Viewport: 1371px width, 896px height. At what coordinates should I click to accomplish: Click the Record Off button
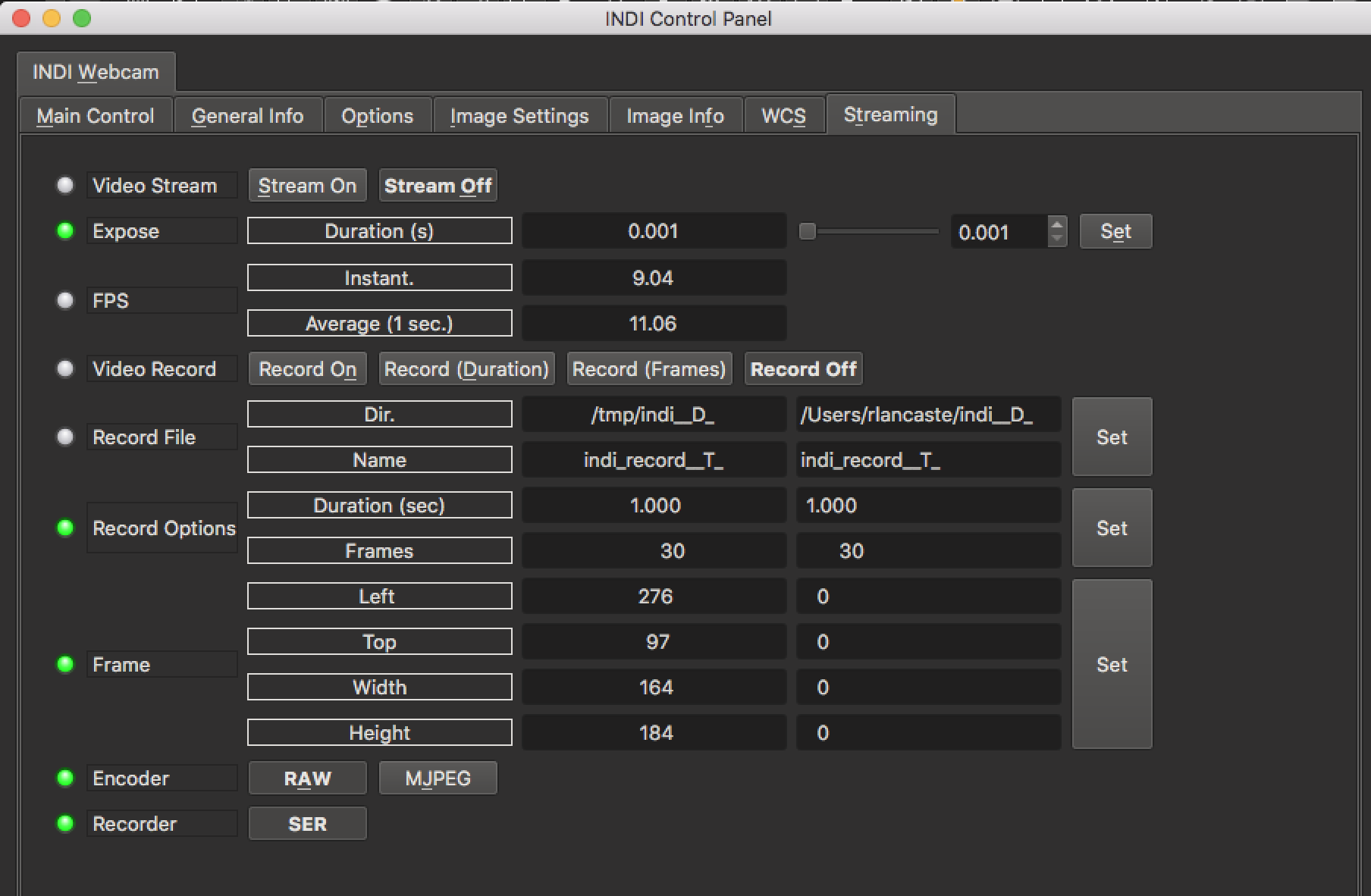pos(803,369)
